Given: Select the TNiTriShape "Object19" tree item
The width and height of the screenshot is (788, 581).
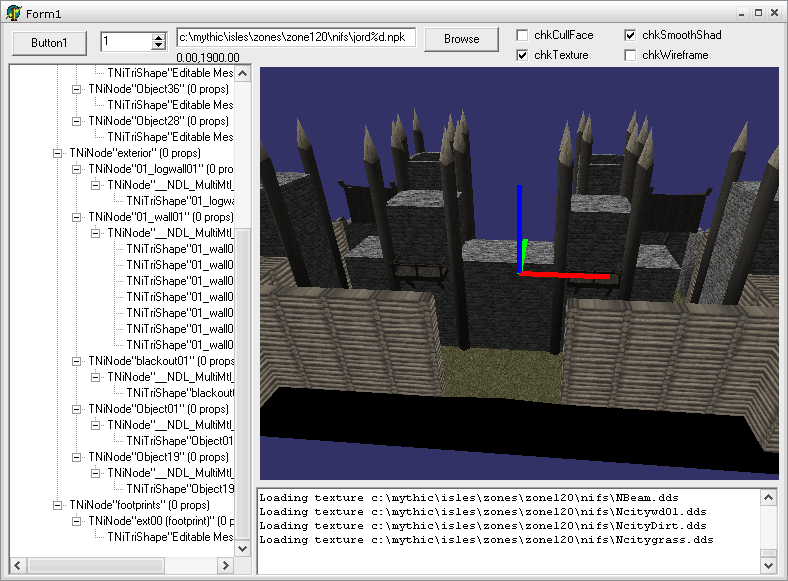Looking at the screenshot, I should (180, 489).
